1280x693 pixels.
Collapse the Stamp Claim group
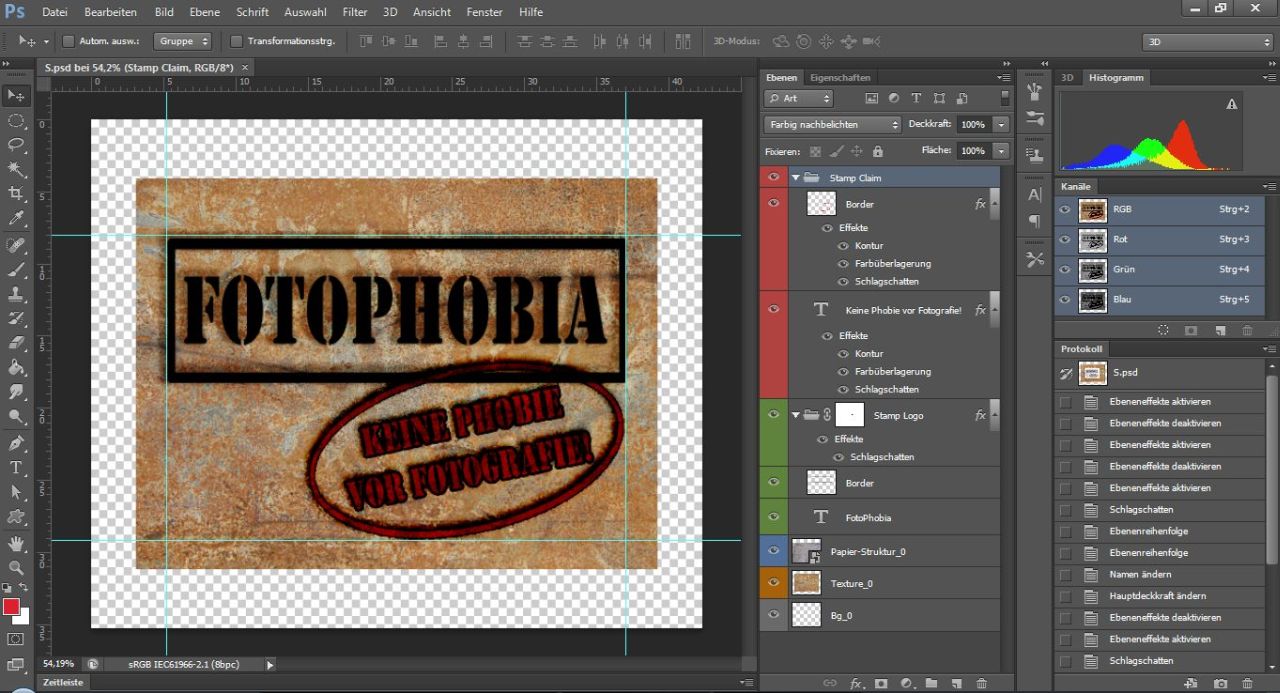click(x=796, y=177)
